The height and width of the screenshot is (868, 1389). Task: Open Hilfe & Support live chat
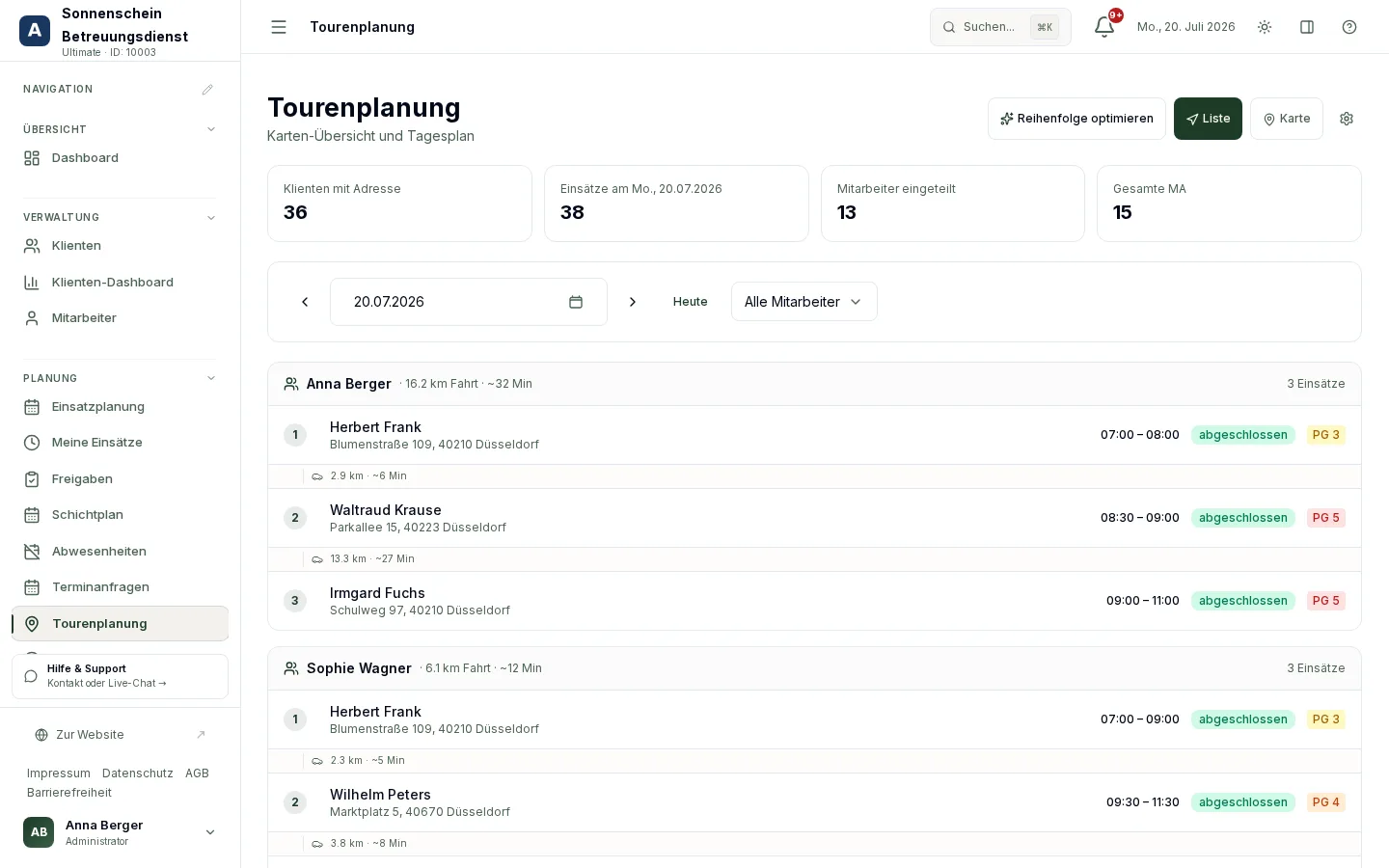[120, 676]
